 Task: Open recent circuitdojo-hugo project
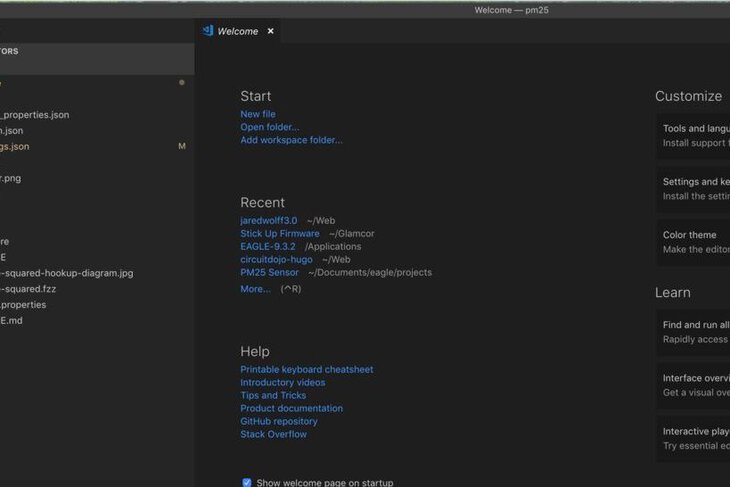pos(276,260)
